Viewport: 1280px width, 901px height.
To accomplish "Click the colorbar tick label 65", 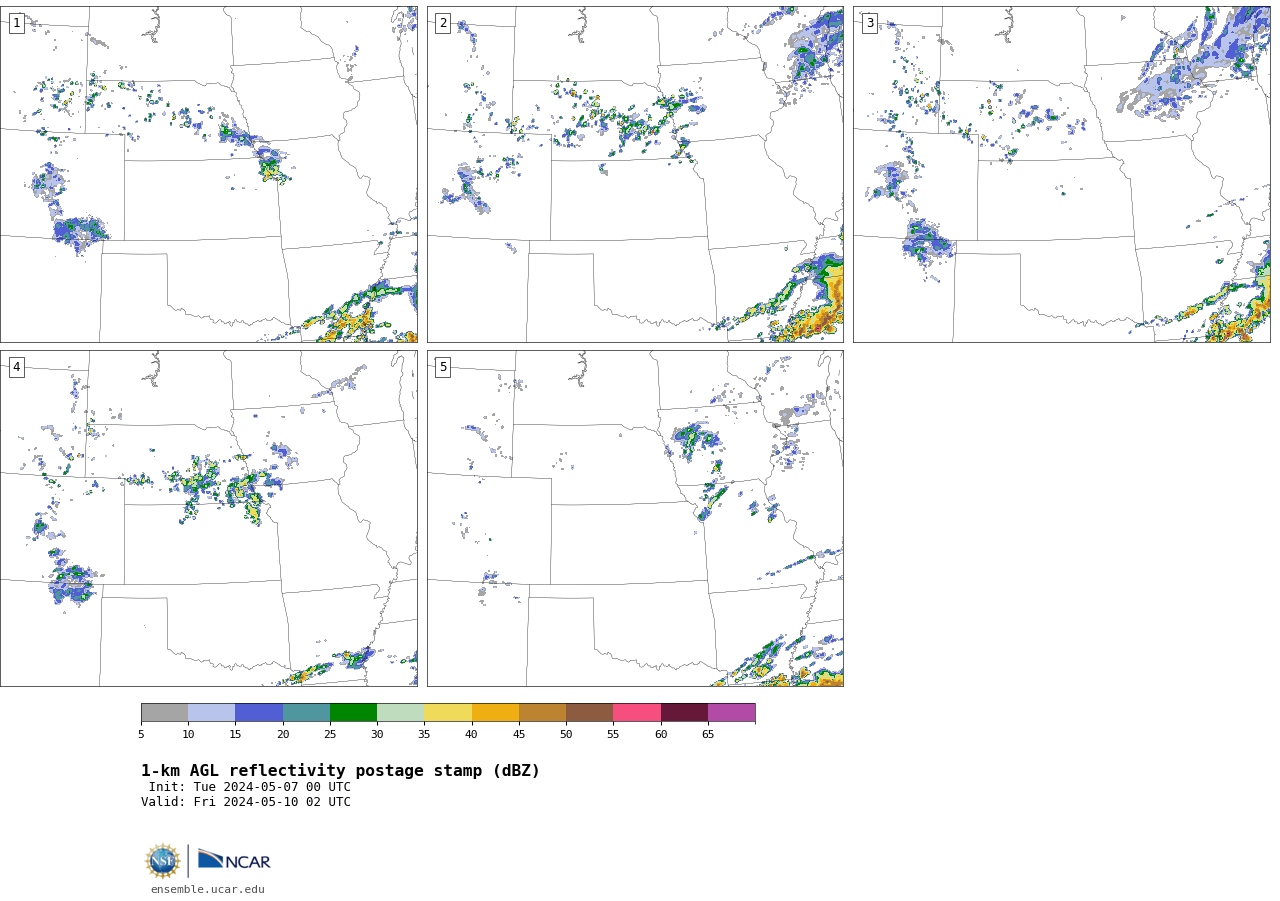I will pyautogui.click(x=708, y=734).
